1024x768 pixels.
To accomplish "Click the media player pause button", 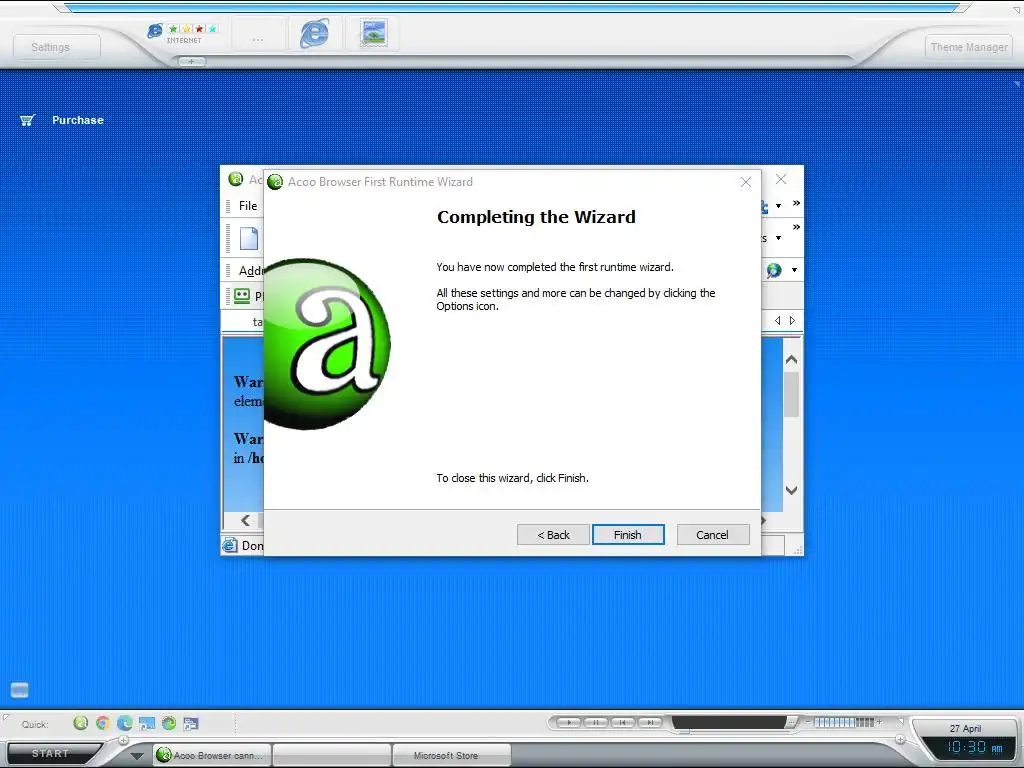I will pyautogui.click(x=596, y=722).
